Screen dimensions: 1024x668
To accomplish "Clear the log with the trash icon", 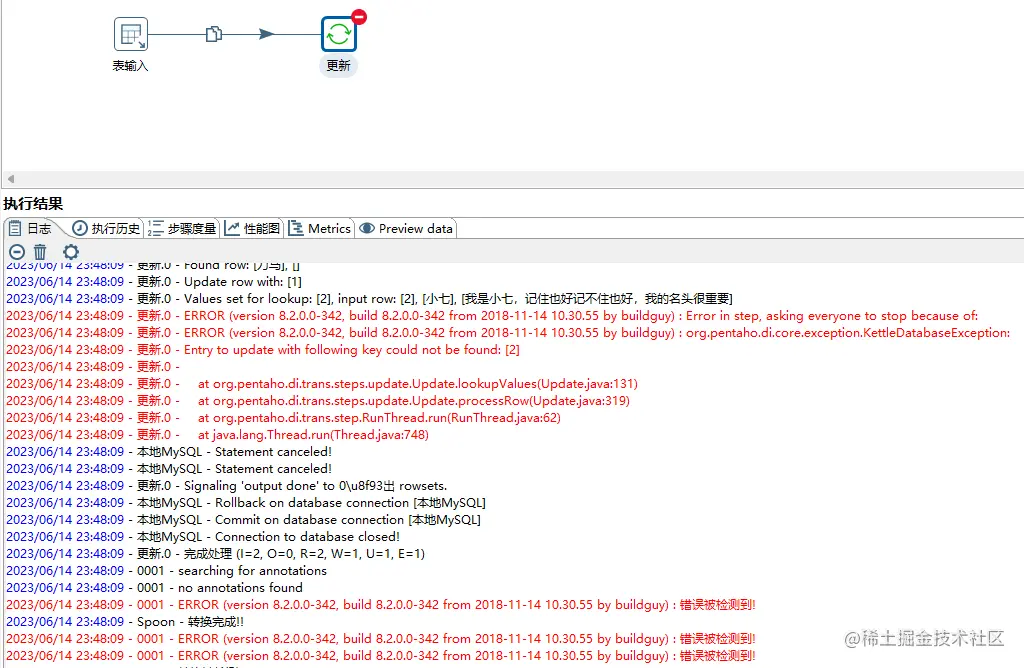I will (x=40, y=252).
